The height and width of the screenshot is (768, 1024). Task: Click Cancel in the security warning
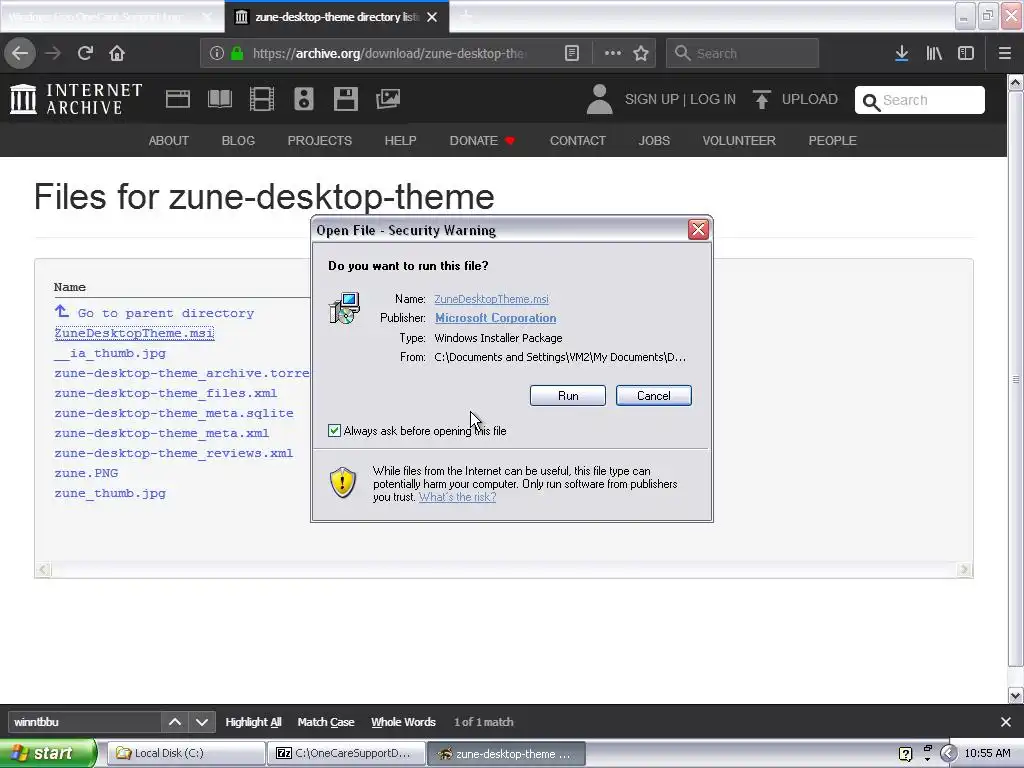(654, 396)
